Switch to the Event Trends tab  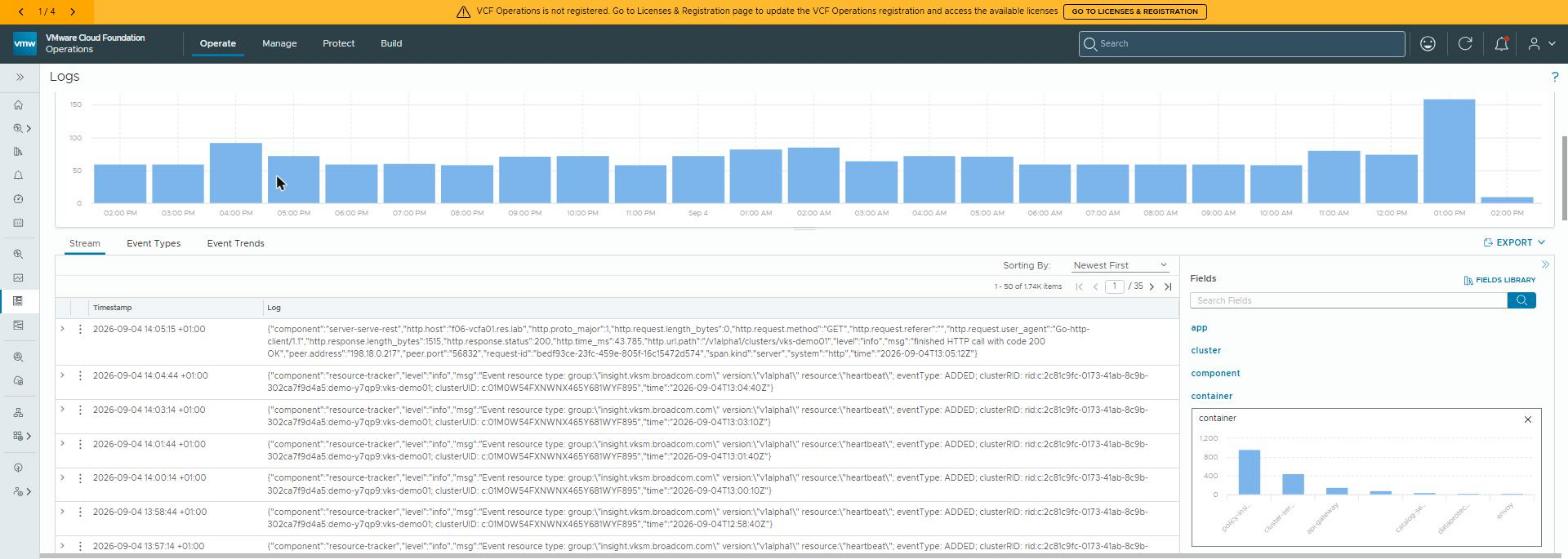point(235,243)
